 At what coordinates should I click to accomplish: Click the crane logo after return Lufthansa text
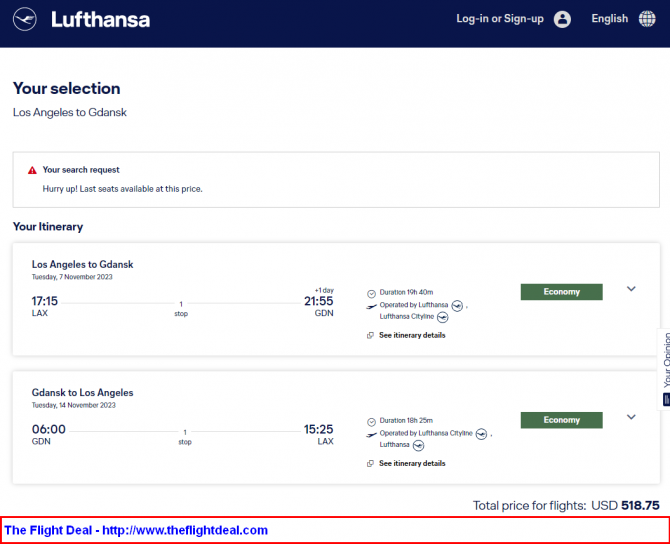tap(418, 446)
